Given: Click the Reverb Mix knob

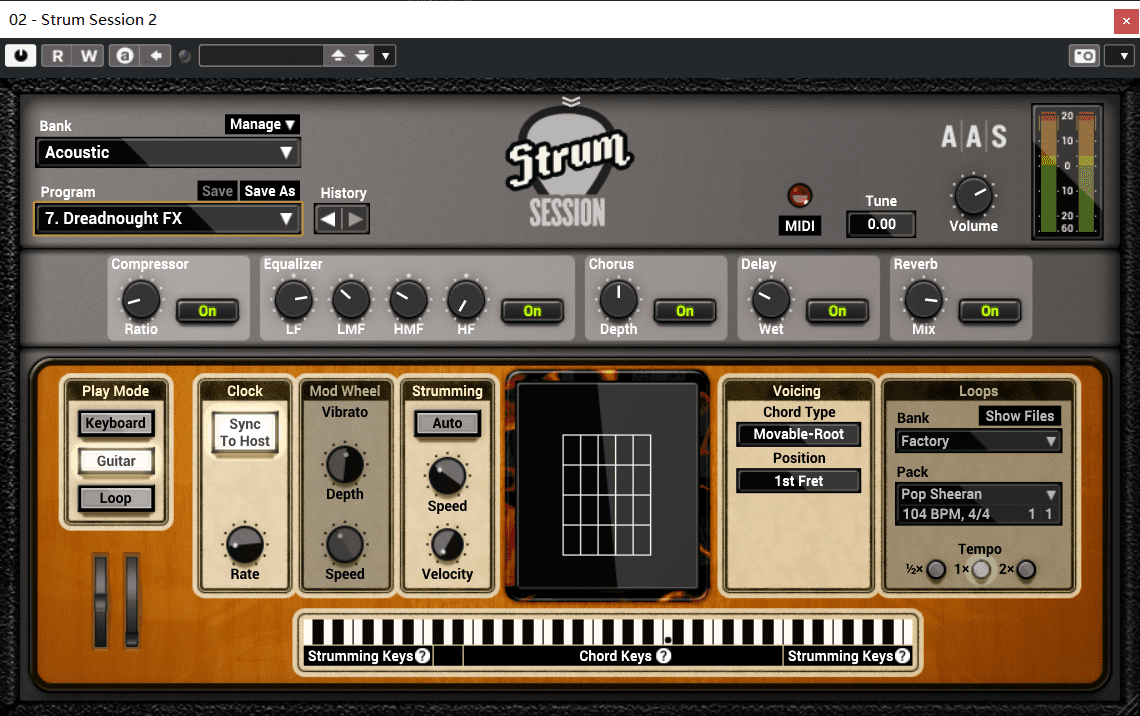Looking at the screenshot, I should [923, 299].
